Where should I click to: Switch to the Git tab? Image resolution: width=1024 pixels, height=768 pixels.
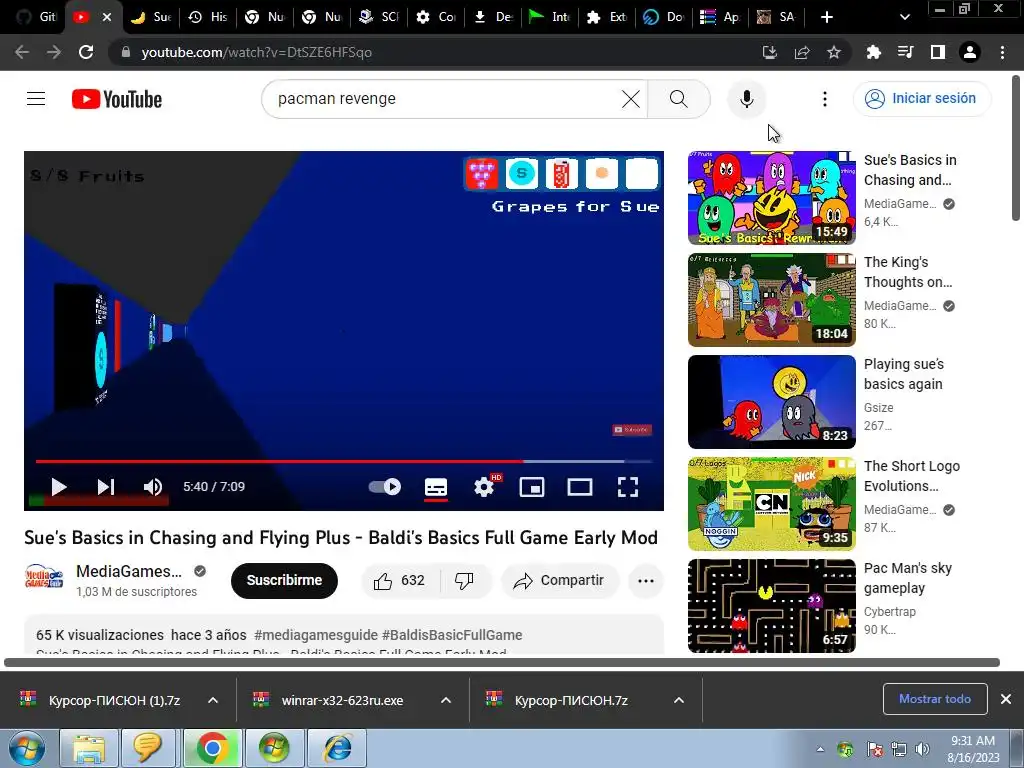[x=37, y=17]
